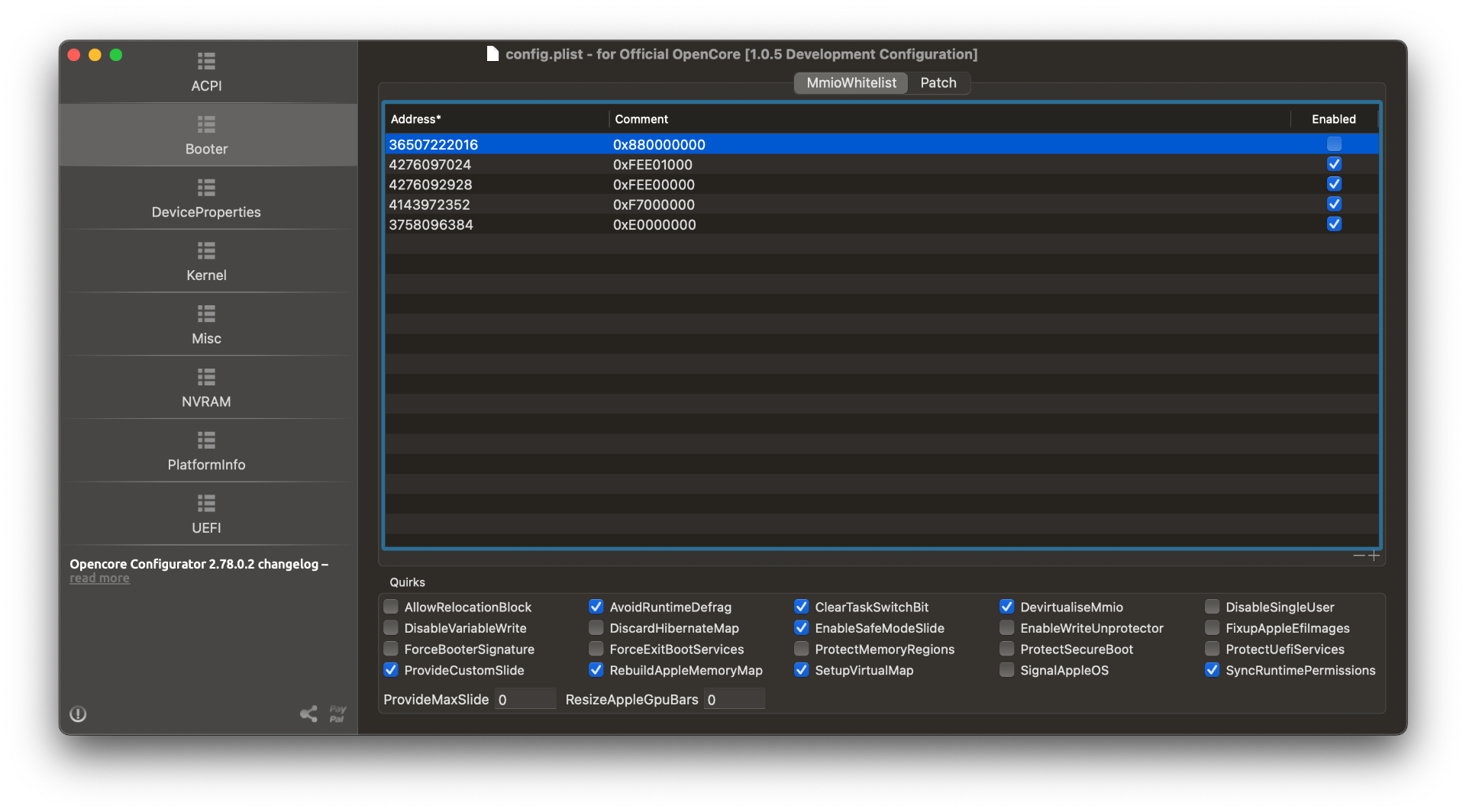1466x812 pixels.
Task: Add a new MmioWhitelist entry with plus
Action: (1374, 556)
